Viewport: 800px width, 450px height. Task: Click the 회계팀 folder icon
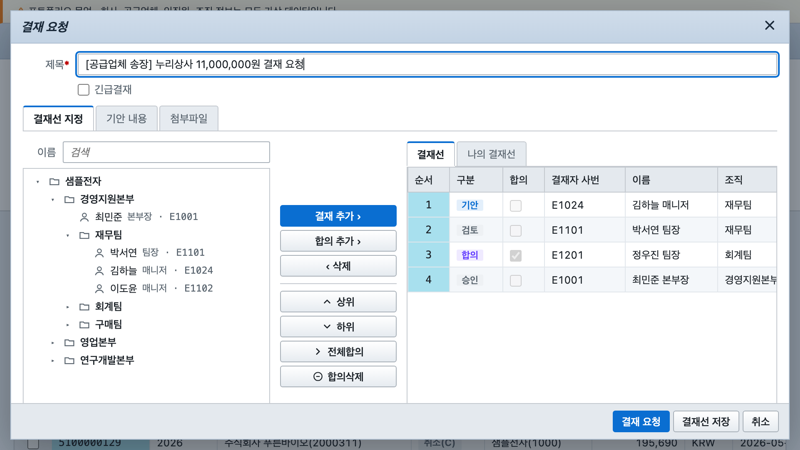click(x=84, y=307)
